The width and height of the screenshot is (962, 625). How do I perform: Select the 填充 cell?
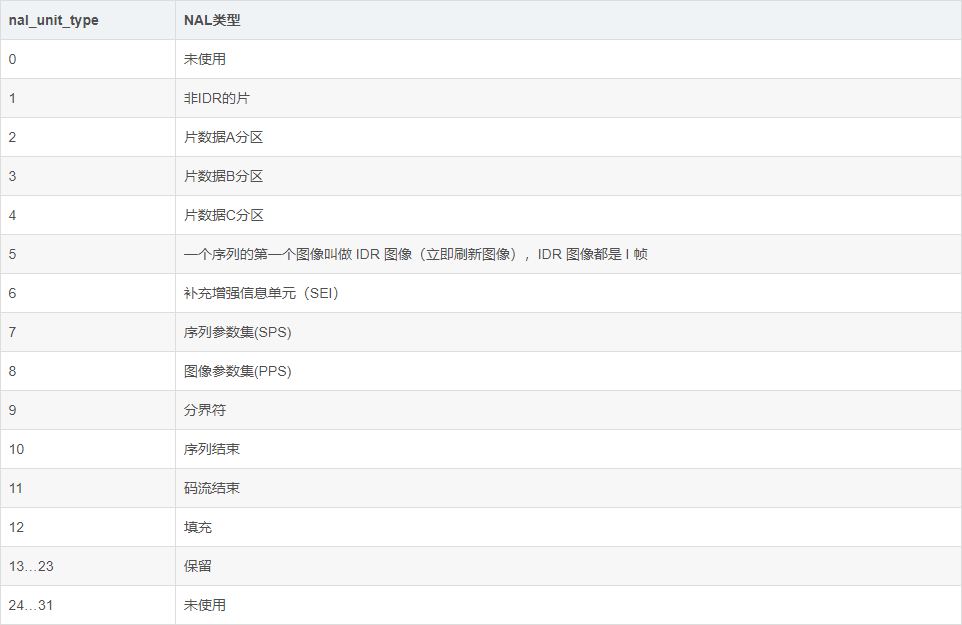point(569,527)
